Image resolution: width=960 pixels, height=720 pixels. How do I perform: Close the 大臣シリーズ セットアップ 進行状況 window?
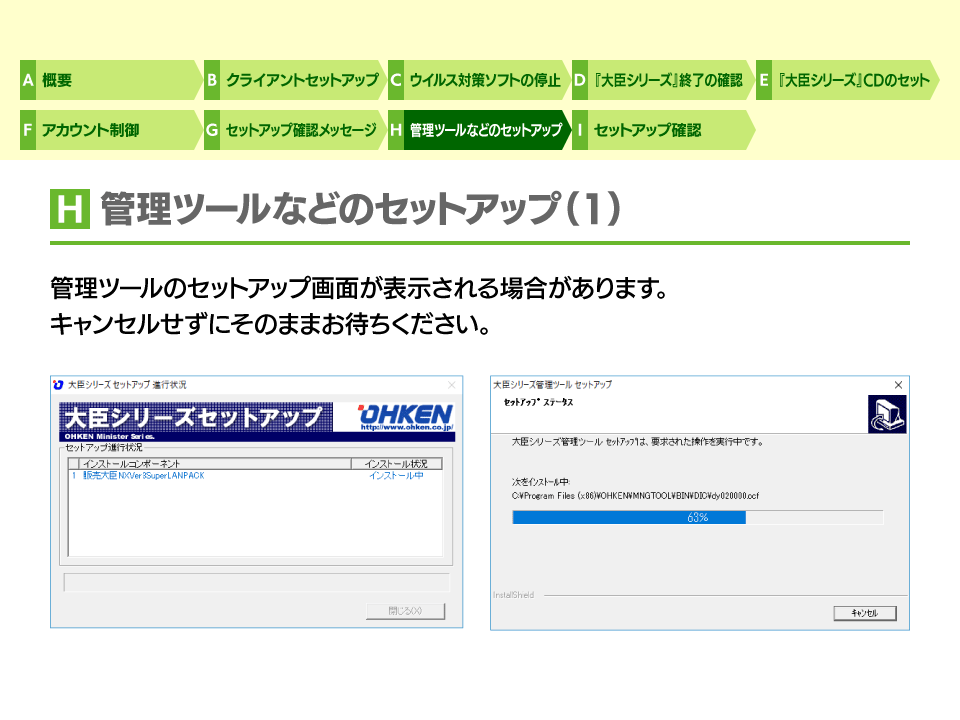pyautogui.click(x=452, y=384)
